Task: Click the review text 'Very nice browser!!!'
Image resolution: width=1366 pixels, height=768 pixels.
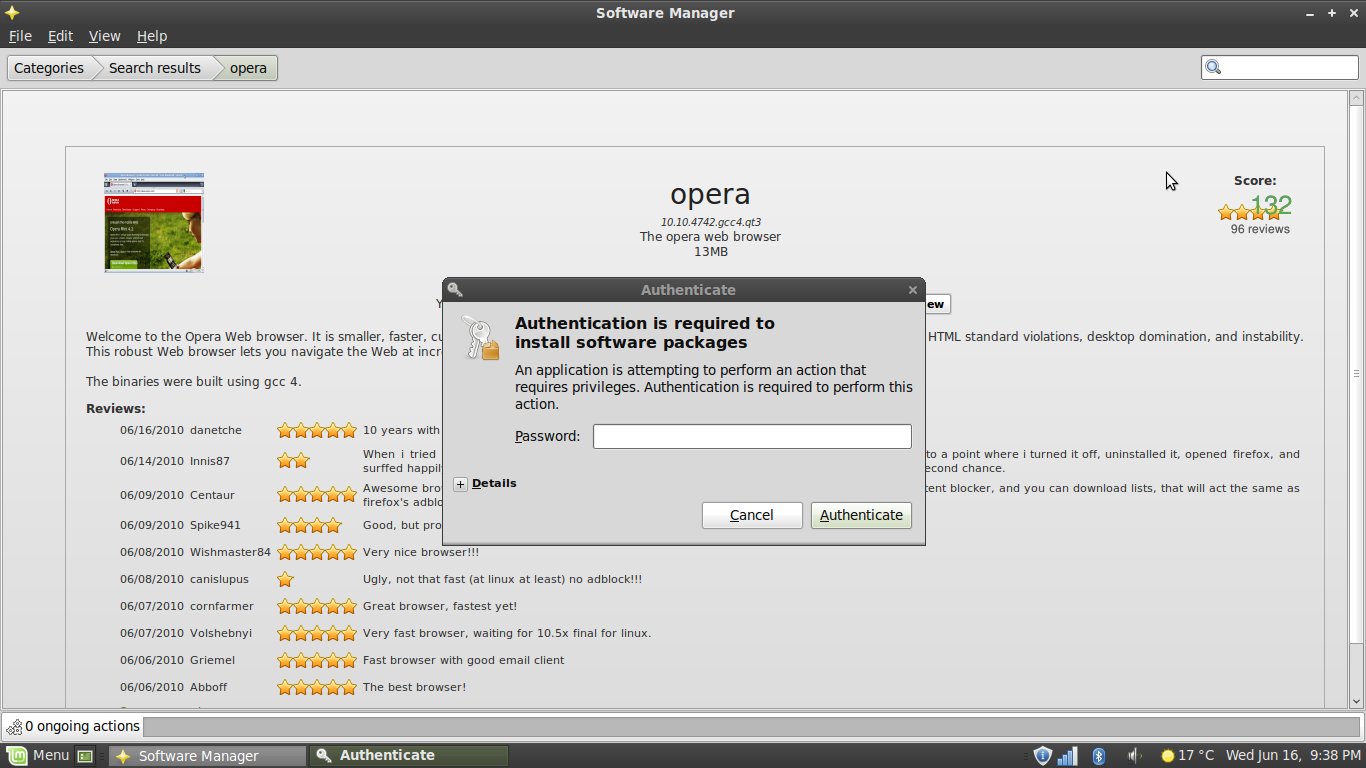Action: [421, 552]
